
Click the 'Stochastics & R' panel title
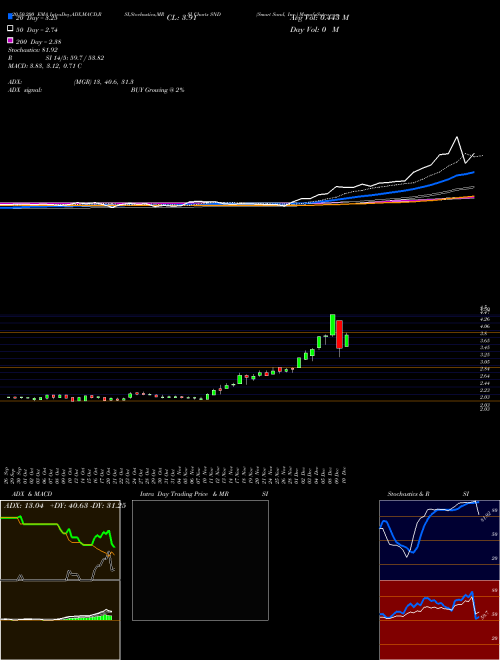408,494
